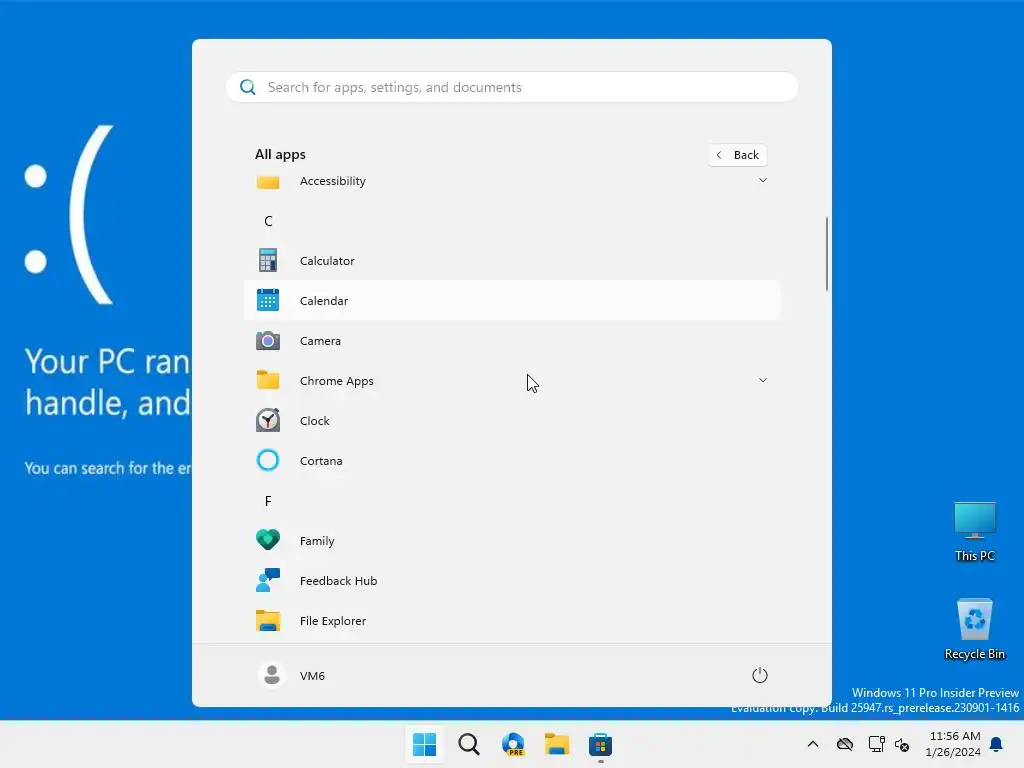Image resolution: width=1024 pixels, height=768 pixels.
Task: Click the muted volume tray icon
Action: (903, 744)
